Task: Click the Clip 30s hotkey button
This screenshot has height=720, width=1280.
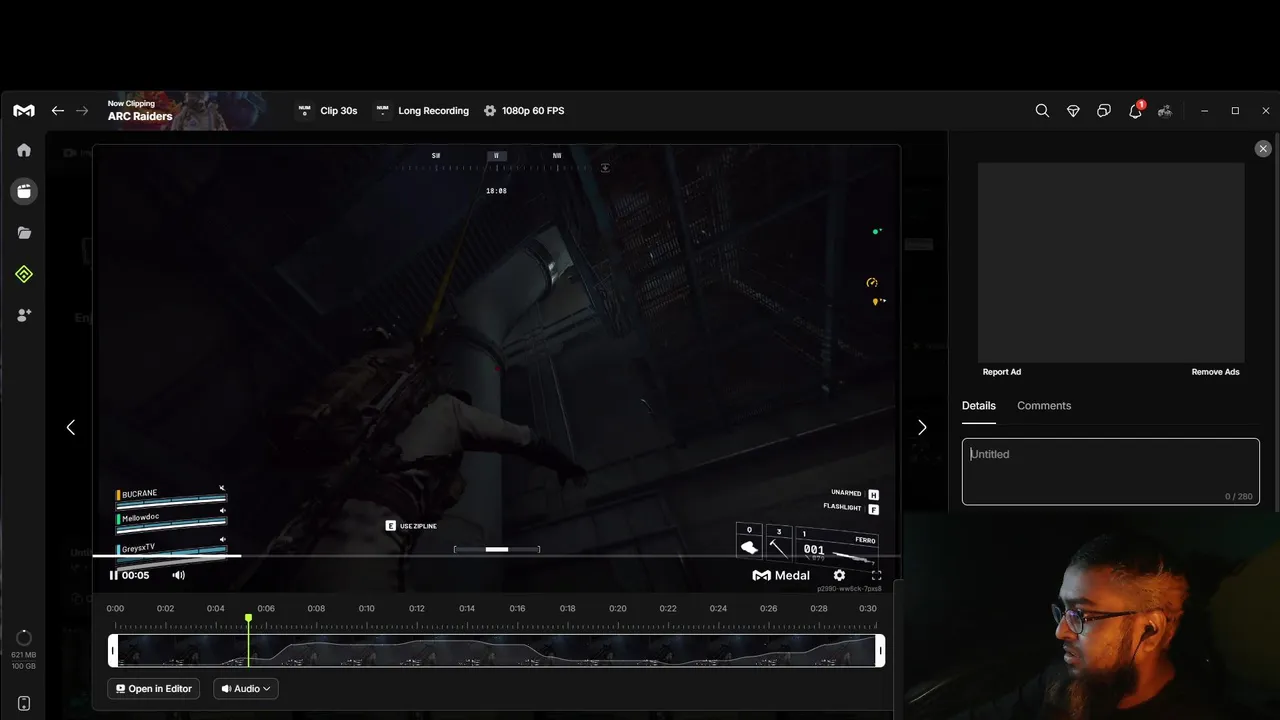Action: [x=327, y=111]
